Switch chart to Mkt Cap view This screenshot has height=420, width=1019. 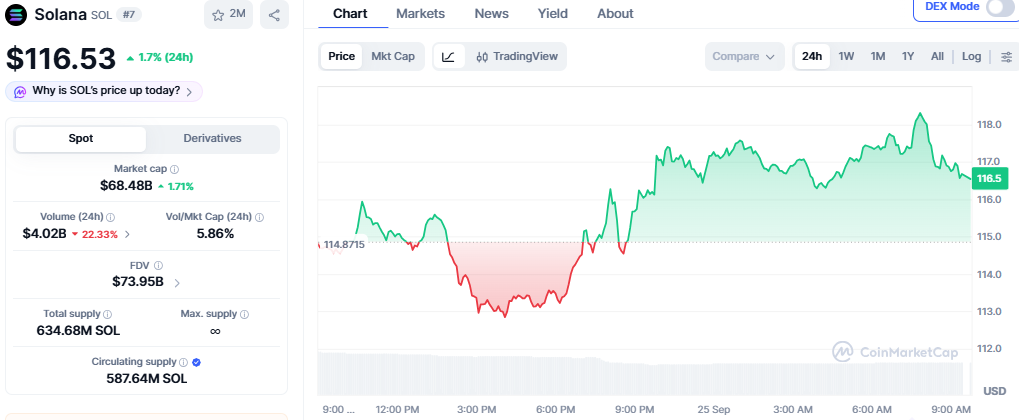pyautogui.click(x=393, y=57)
